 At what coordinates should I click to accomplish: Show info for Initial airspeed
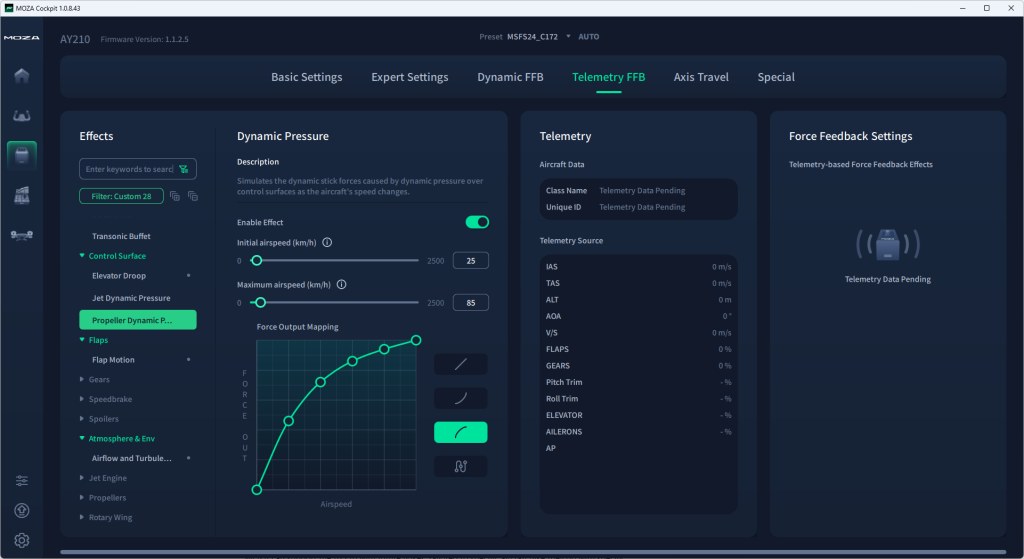coord(327,242)
